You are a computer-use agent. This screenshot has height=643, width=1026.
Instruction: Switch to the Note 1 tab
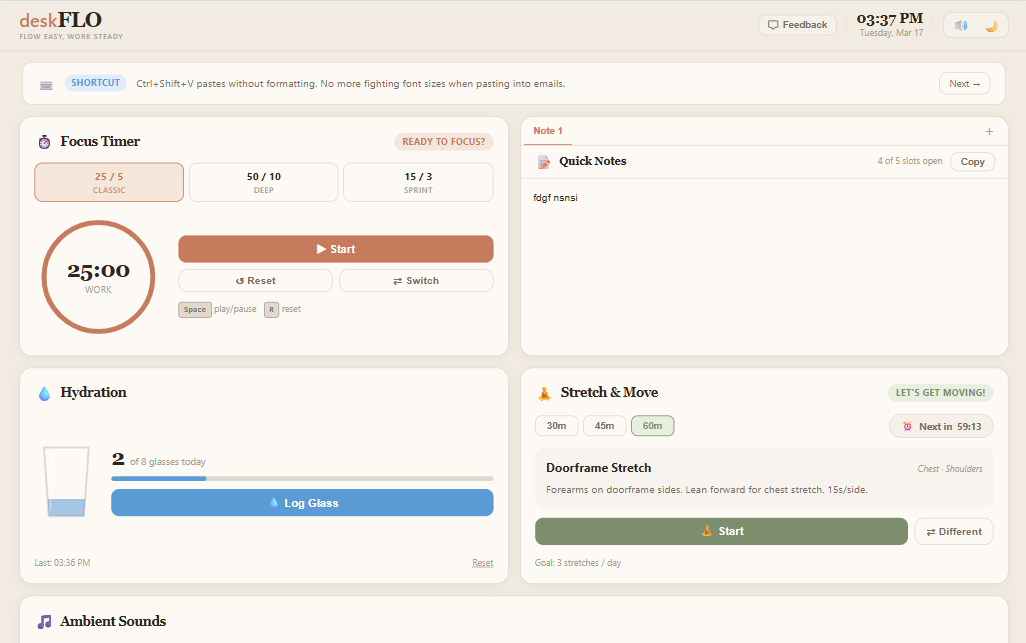pyautogui.click(x=547, y=131)
